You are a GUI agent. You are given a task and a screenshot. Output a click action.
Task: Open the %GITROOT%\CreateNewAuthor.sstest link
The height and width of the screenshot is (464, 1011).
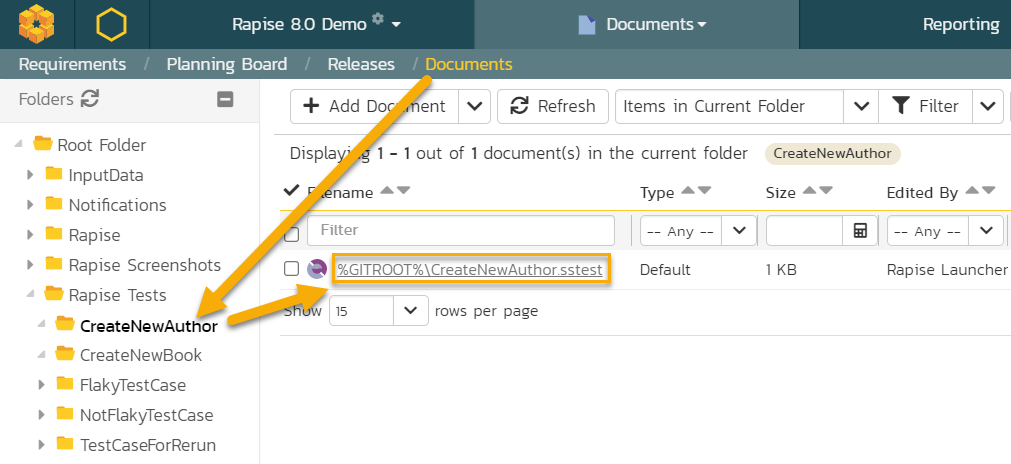pyautogui.click(x=469, y=269)
